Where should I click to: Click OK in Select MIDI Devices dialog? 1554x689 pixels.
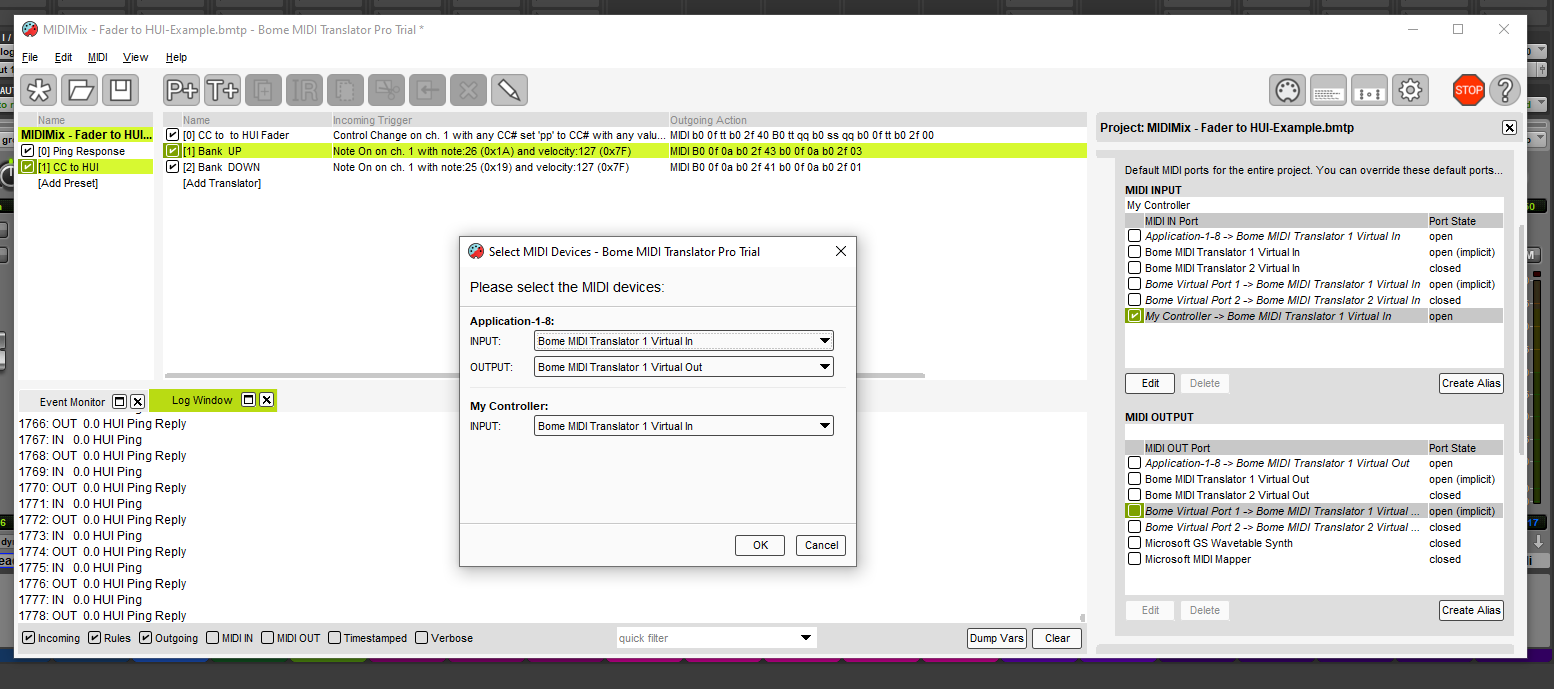coord(760,545)
